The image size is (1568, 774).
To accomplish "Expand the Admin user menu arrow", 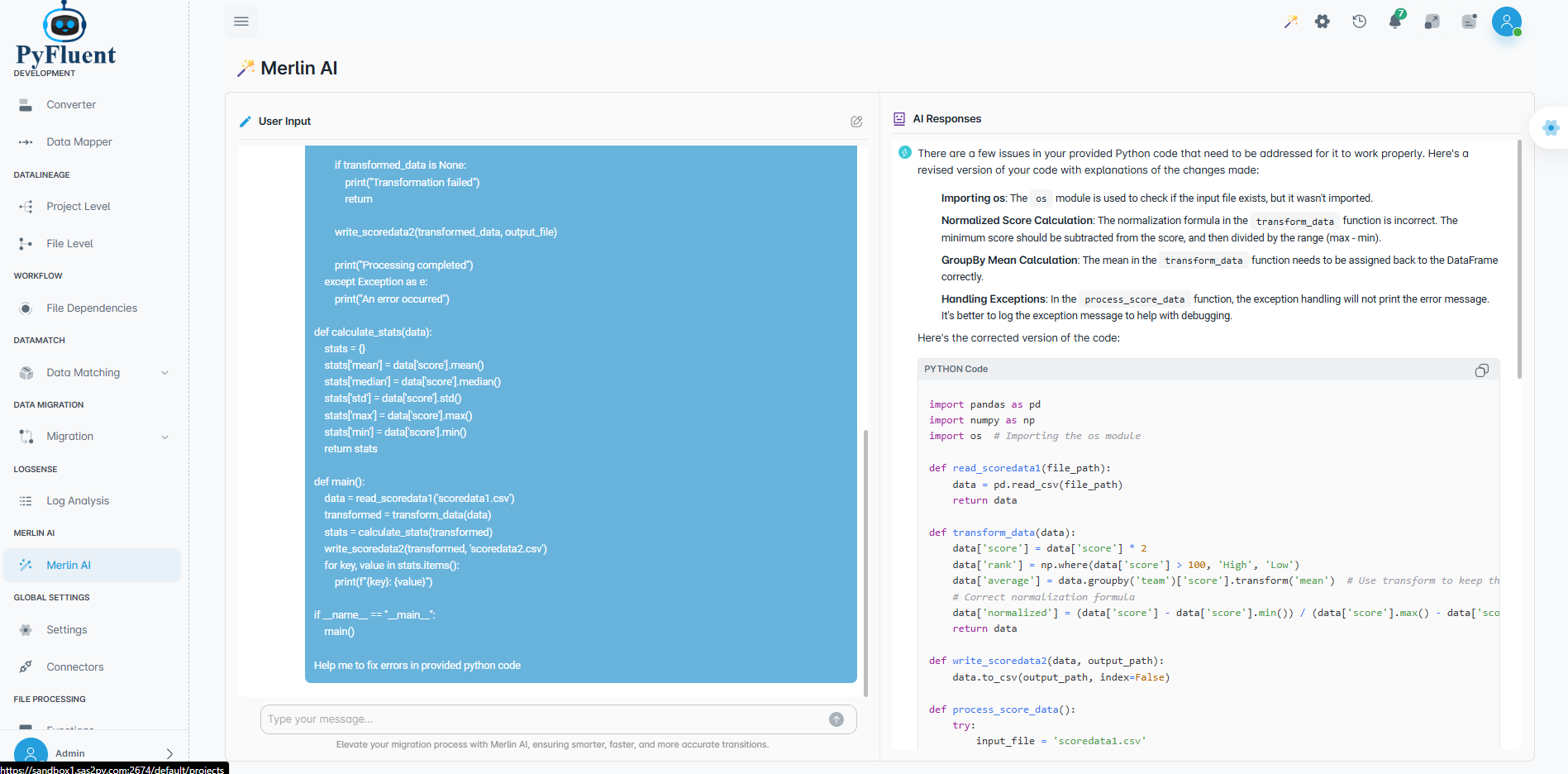I will click(169, 753).
